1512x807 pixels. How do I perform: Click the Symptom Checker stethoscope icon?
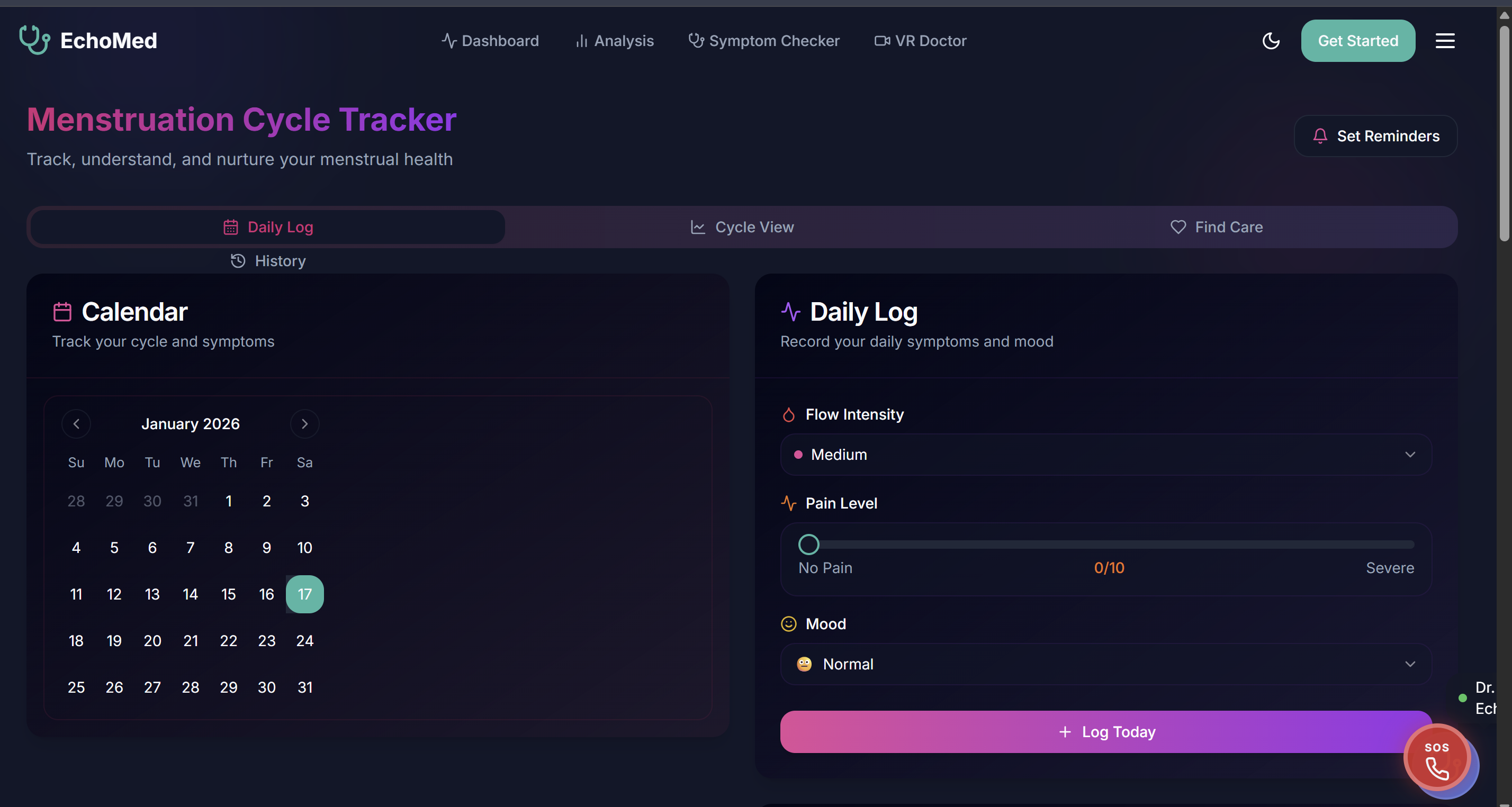(696, 41)
